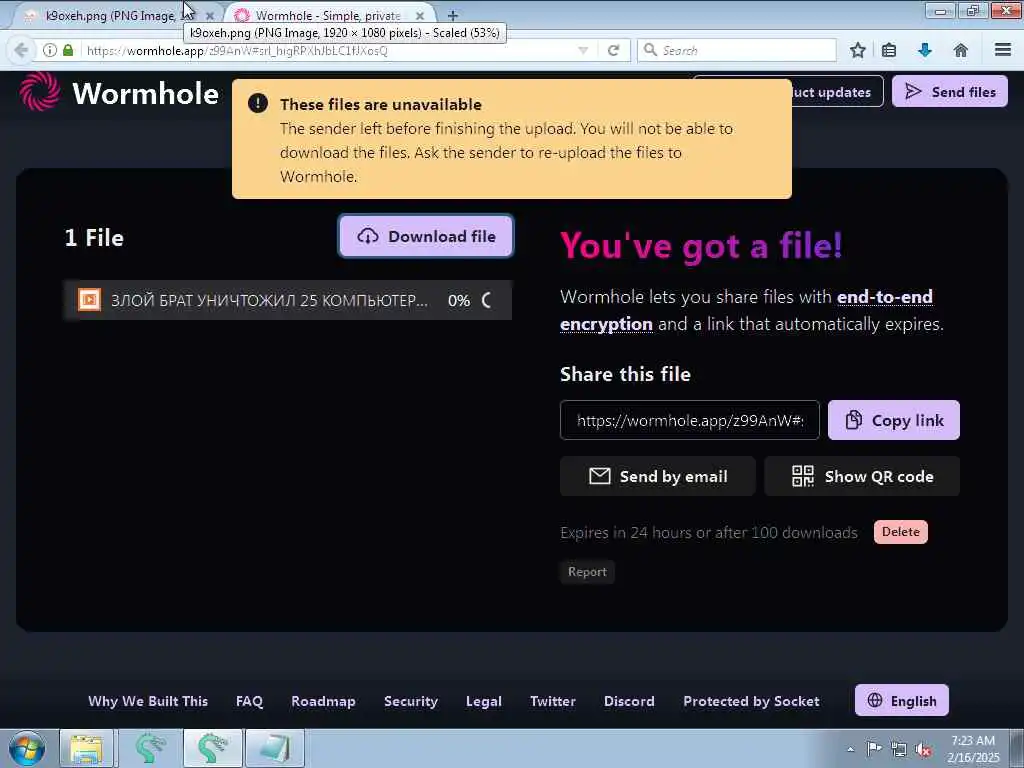Image resolution: width=1024 pixels, height=768 pixels.
Task: Reload the current page
Action: 613,50
